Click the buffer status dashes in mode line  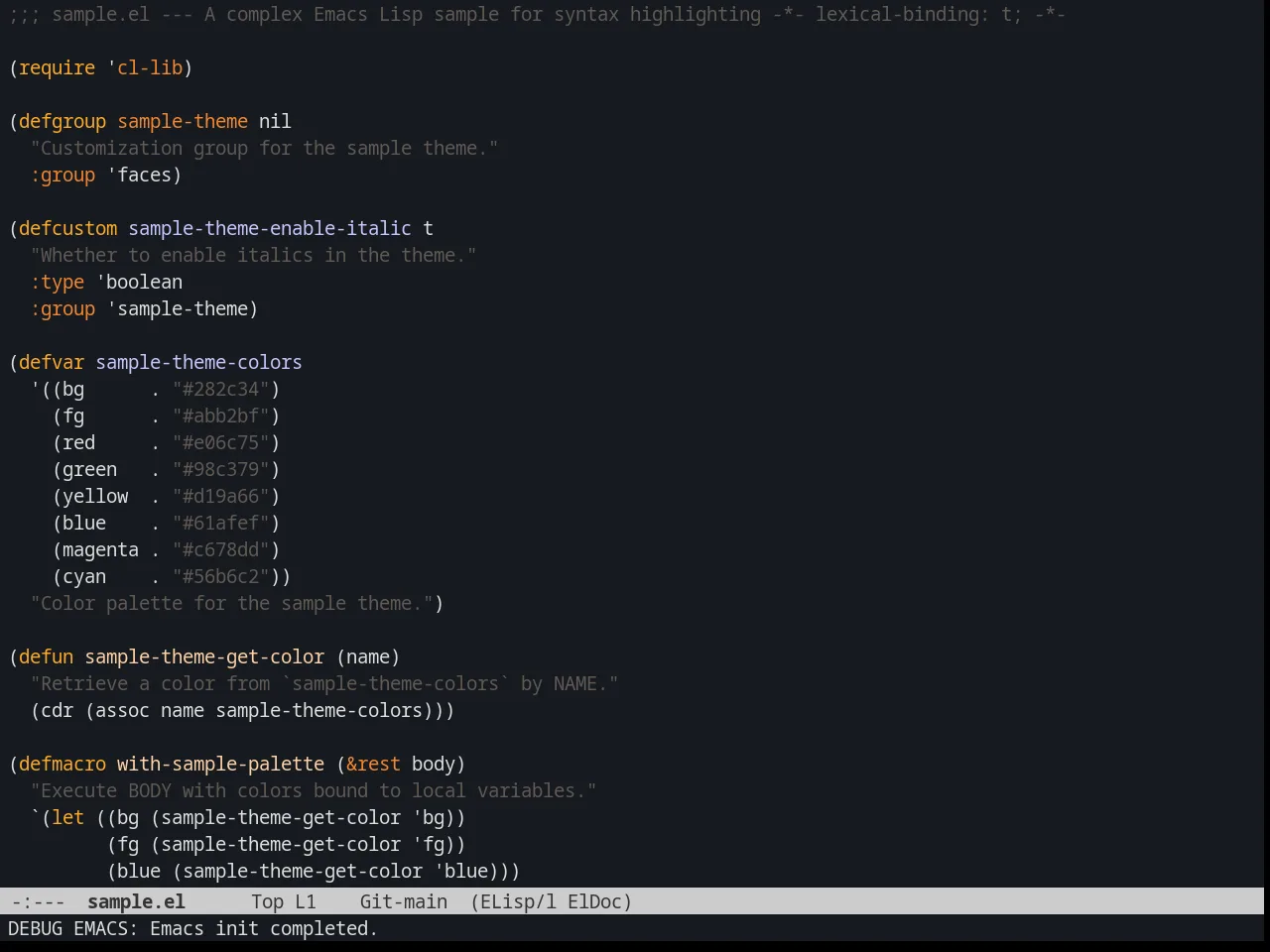click(38, 901)
